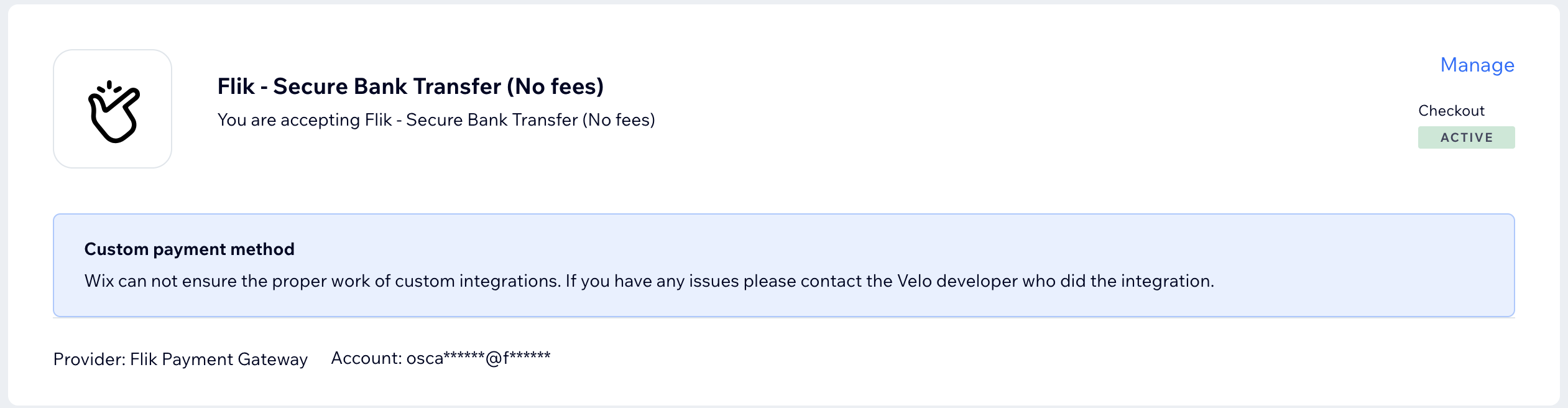The width and height of the screenshot is (1568, 408).
Task: Click 'Secure Bank Transfer' in the subtitle
Action: pyautogui.click(x=492, y=119)
